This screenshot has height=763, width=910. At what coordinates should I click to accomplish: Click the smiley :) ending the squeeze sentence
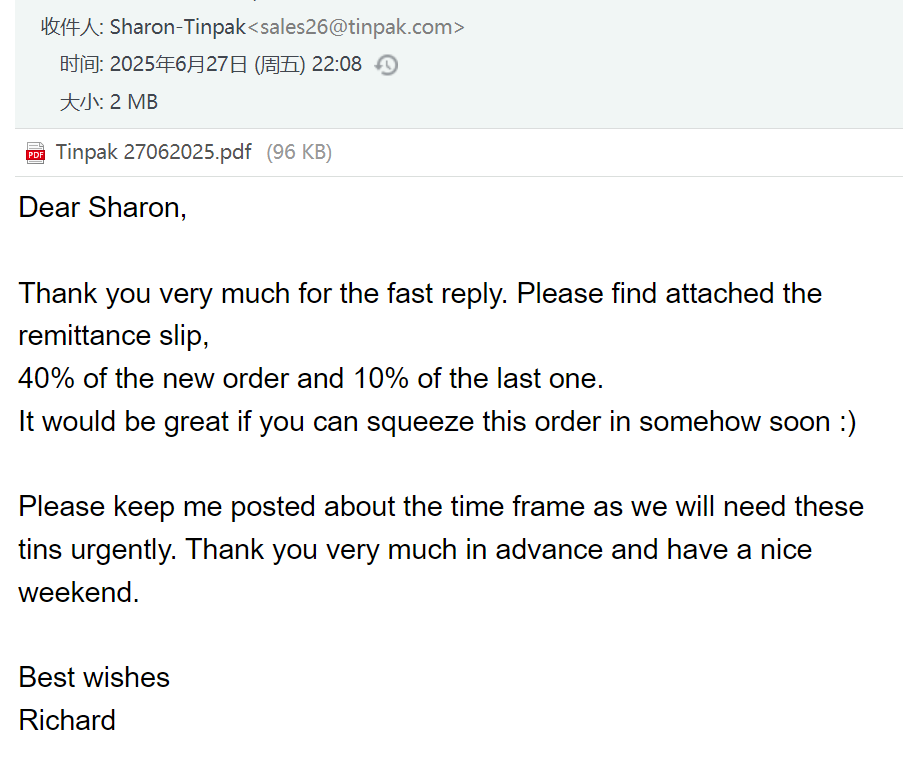tap(847, 422)
